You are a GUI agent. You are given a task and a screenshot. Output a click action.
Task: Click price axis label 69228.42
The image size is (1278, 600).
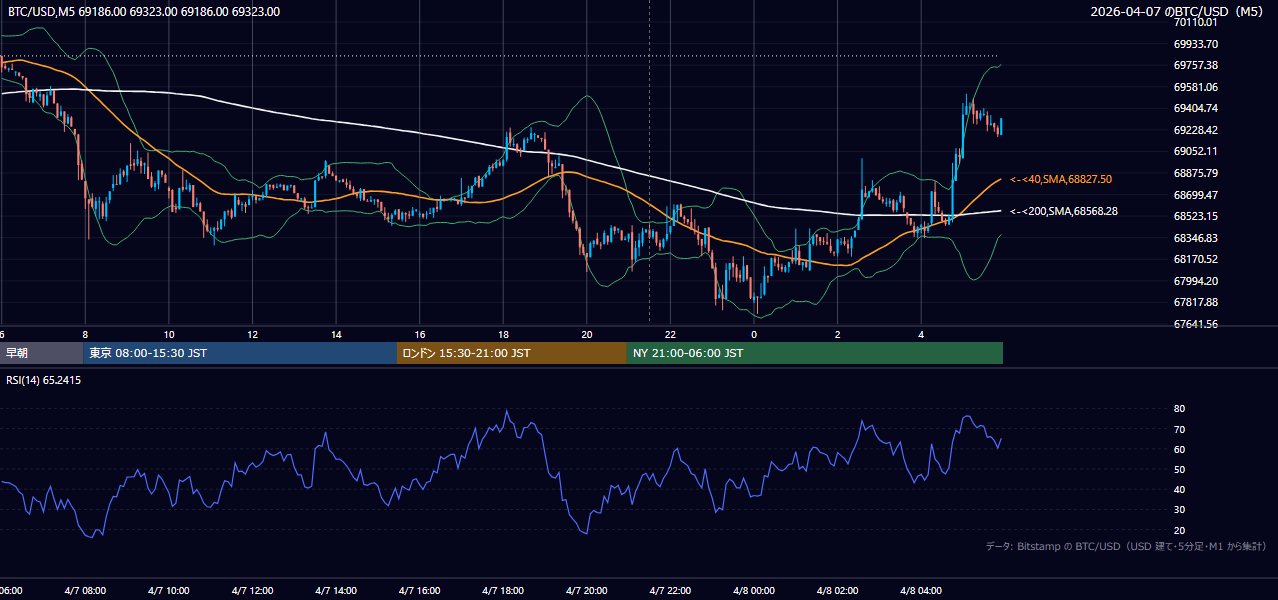point(1196,130)
